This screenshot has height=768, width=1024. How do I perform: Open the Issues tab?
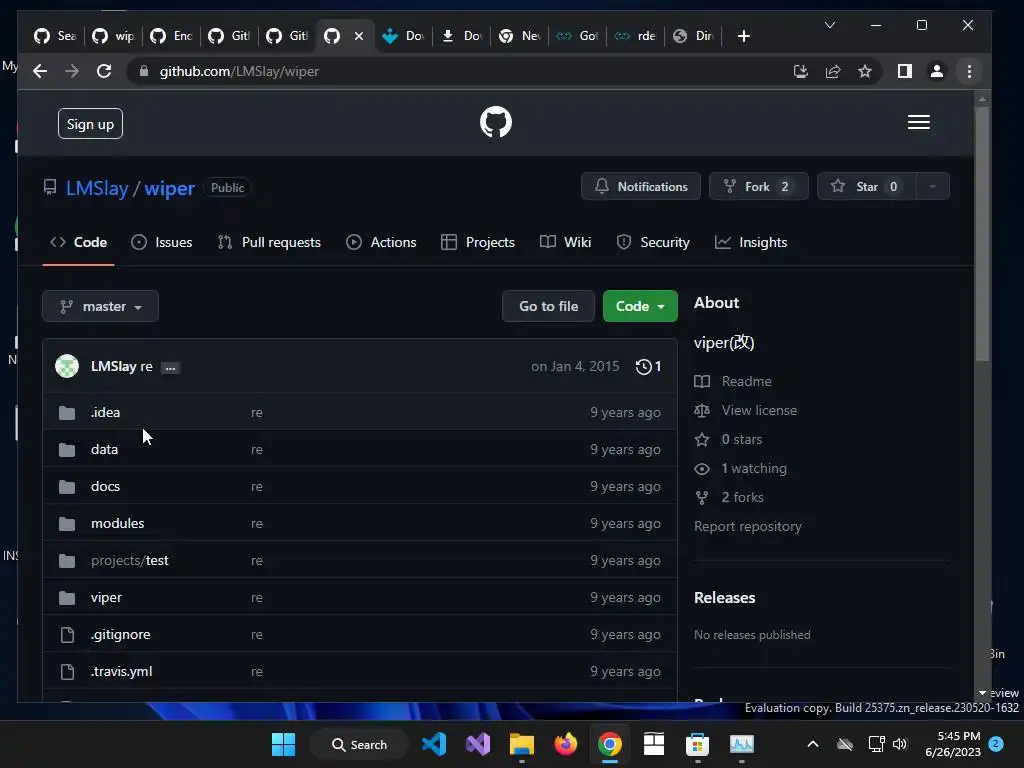pos(162,242)
